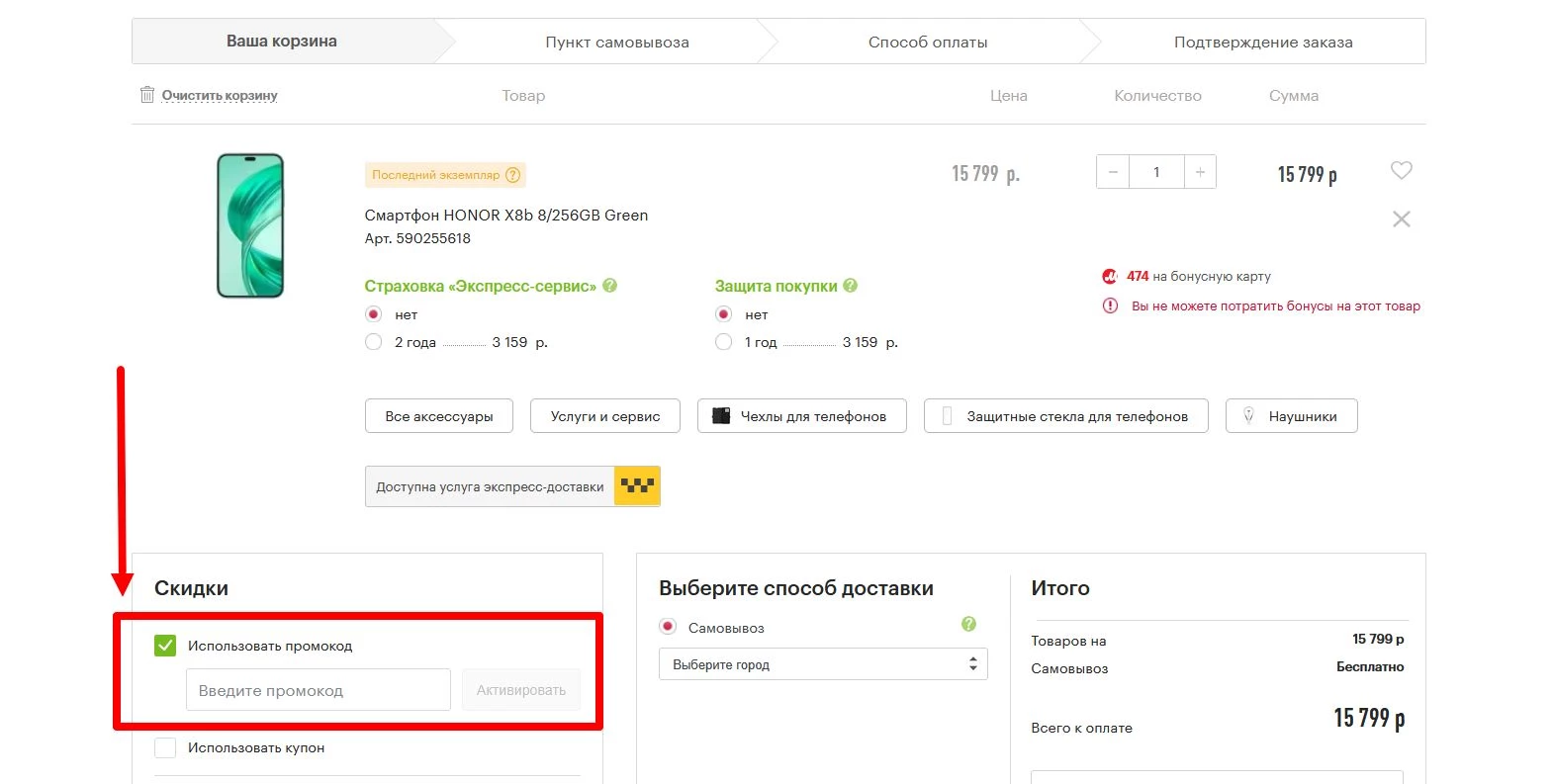1554x784 pixels.
Task: Click green help icon beside Самовывоз
Action: click(x=968, y=624)
